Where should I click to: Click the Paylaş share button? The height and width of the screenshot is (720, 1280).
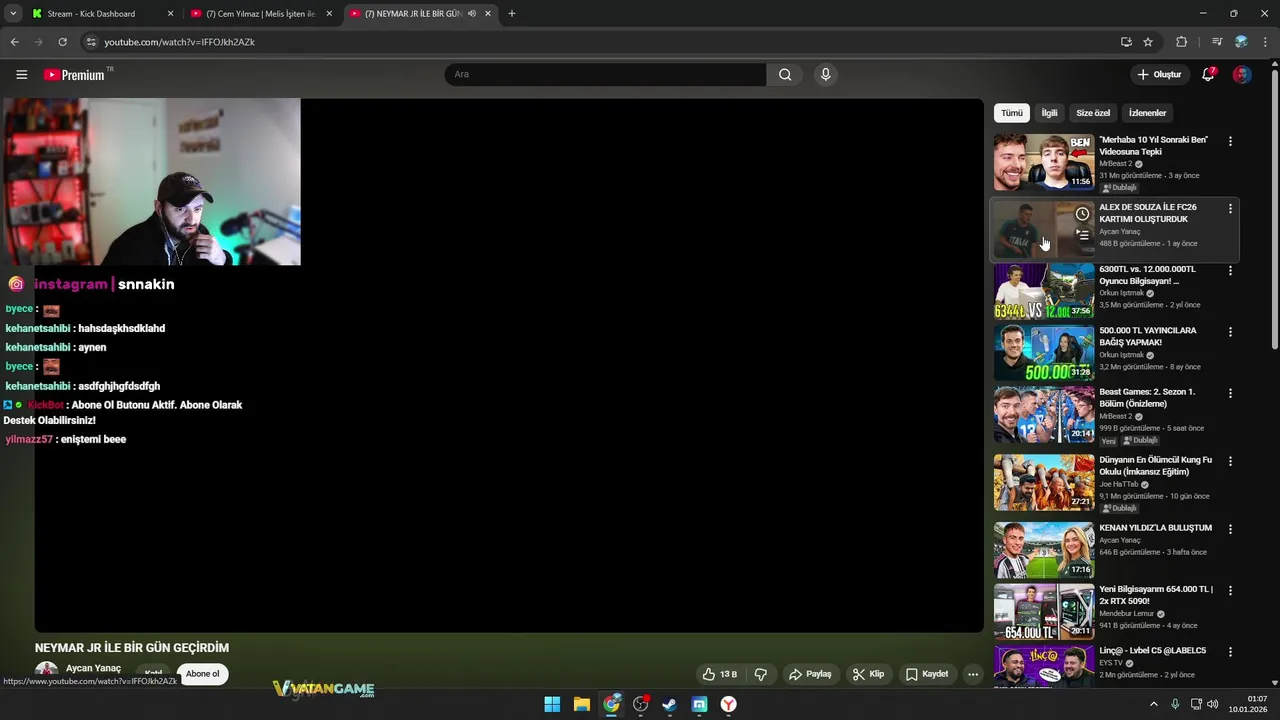tap(810, 674)
